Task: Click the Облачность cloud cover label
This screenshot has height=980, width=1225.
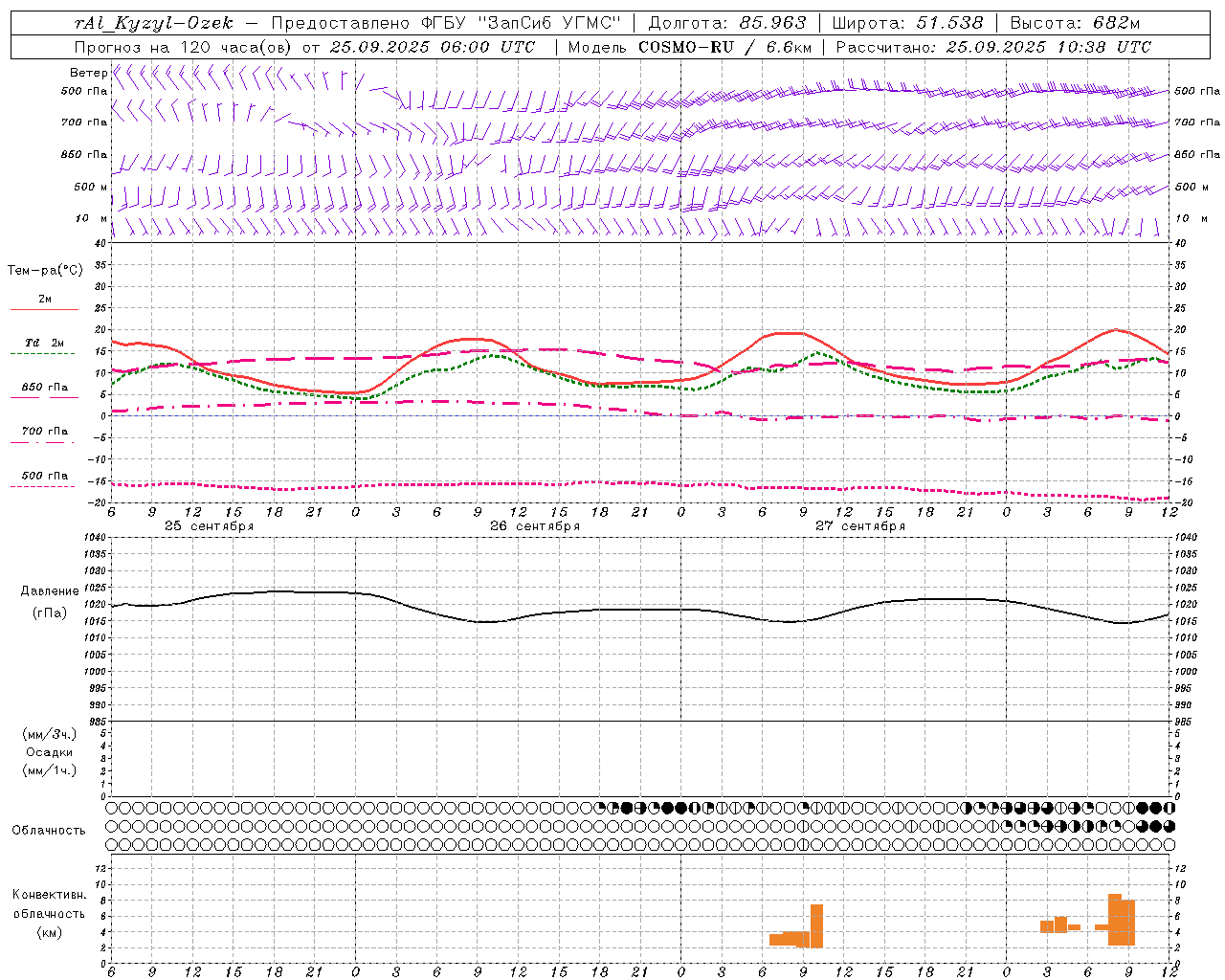Action: [49, 831]
